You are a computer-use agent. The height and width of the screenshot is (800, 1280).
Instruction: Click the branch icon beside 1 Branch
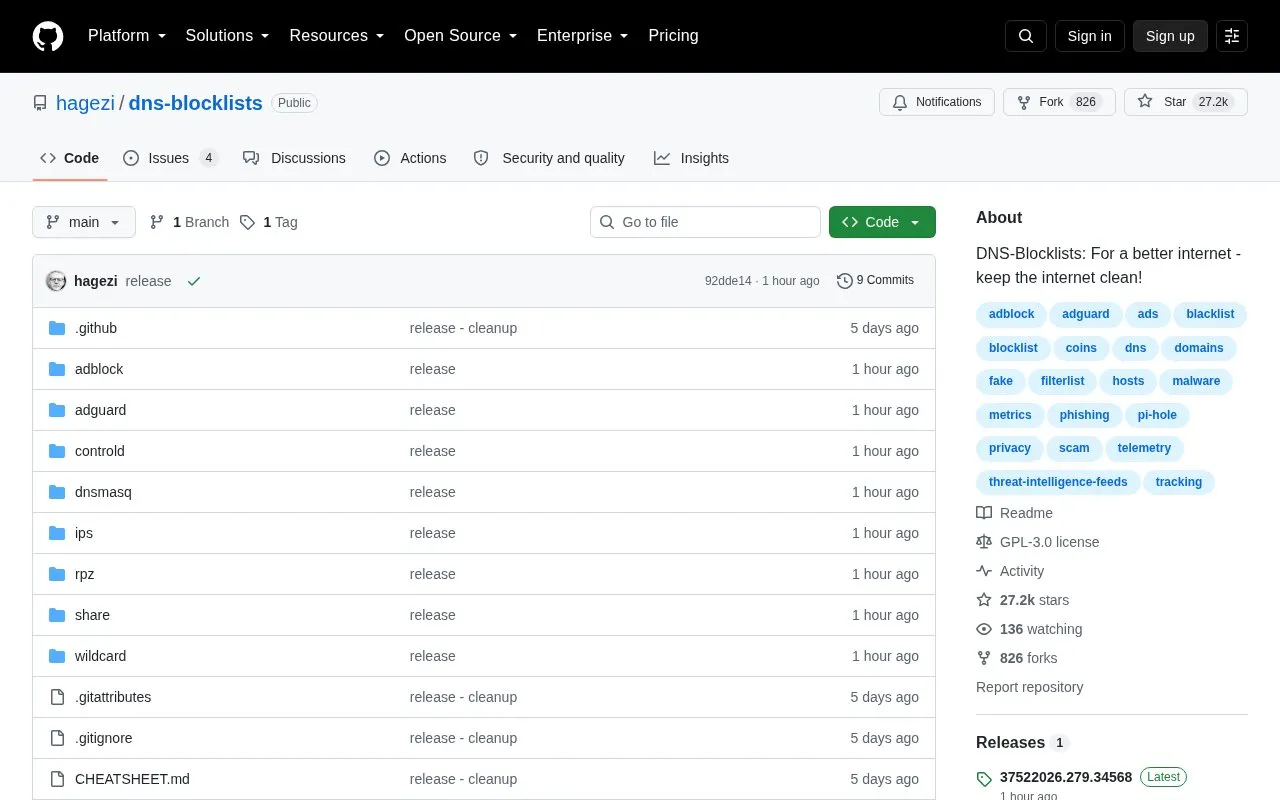[157, 222]
